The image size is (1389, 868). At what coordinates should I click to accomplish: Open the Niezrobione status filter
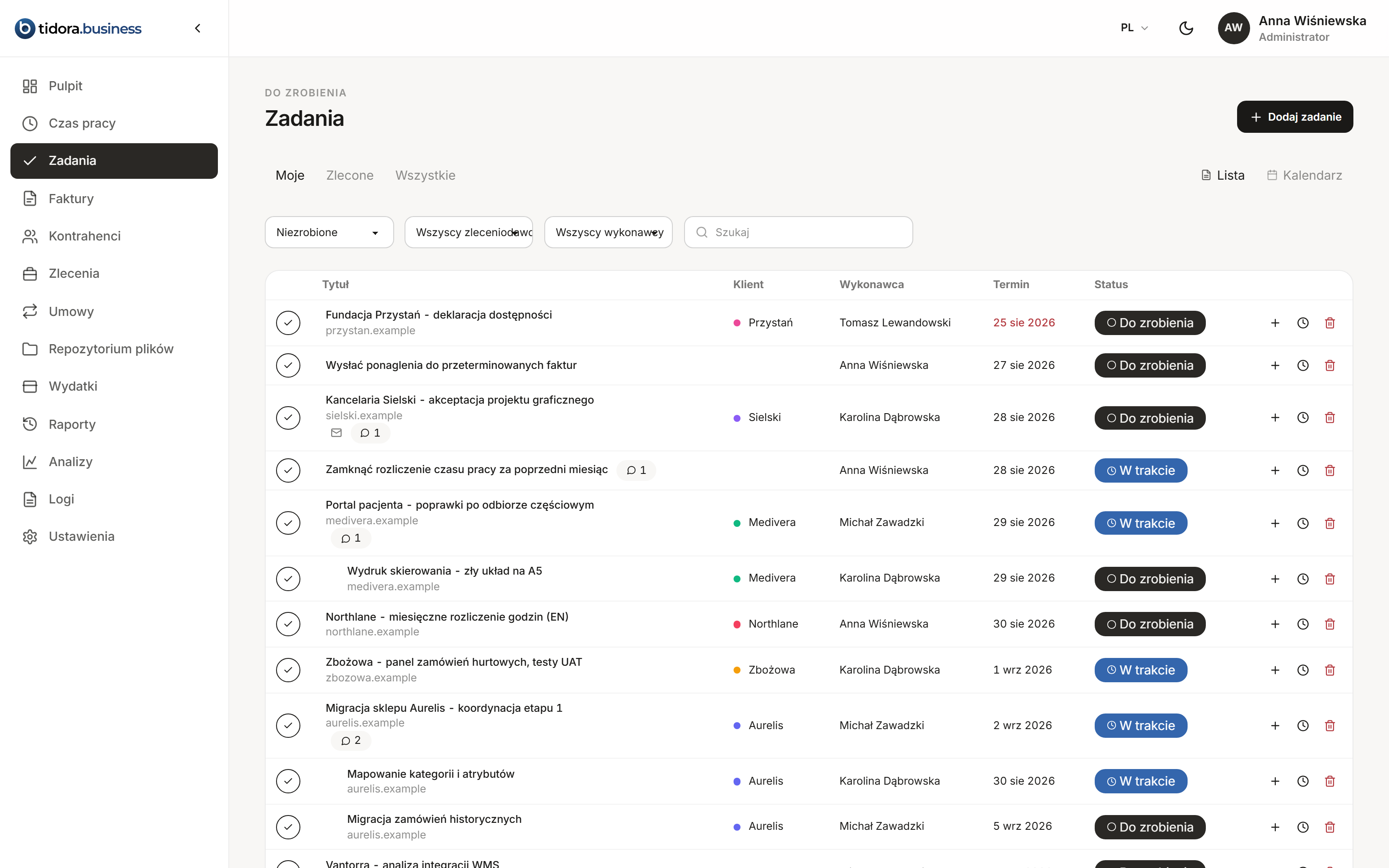coord(329,232)
